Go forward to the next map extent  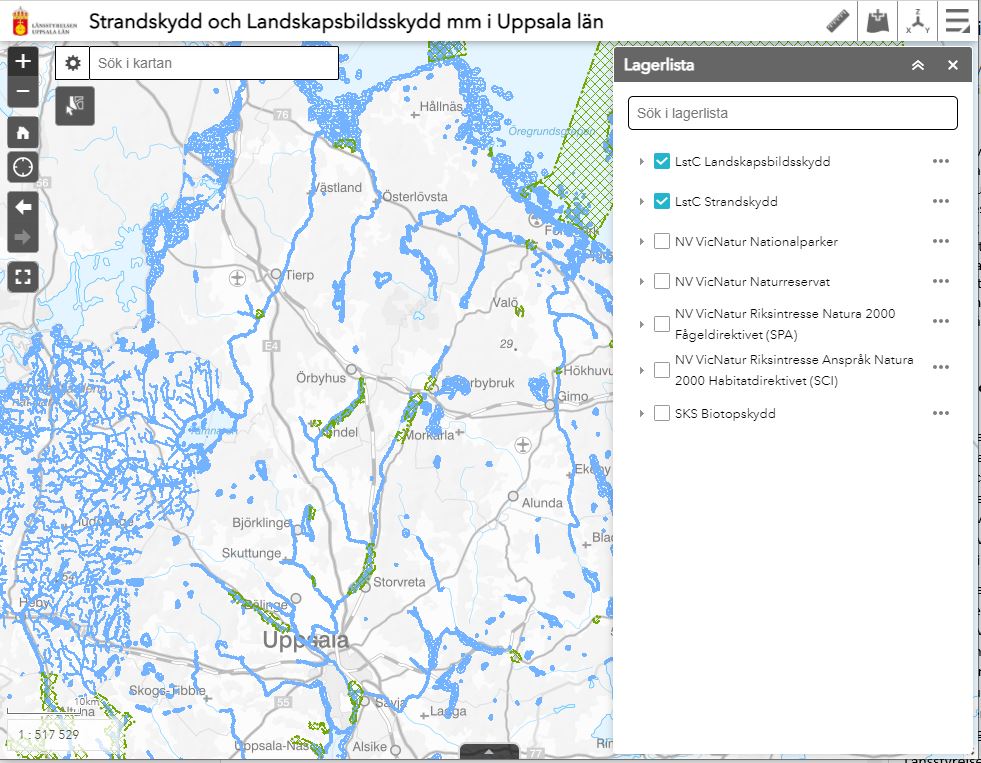23,237
